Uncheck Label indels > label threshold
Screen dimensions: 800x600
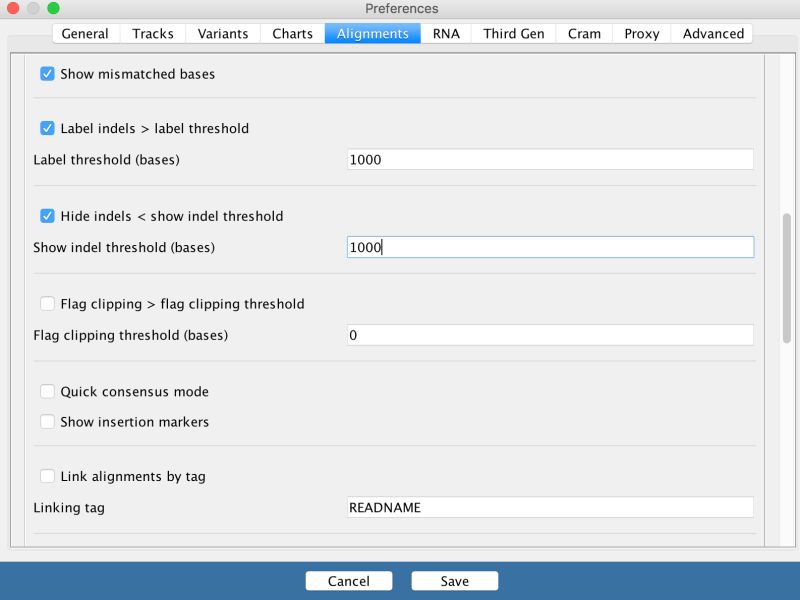pos(47,128)
